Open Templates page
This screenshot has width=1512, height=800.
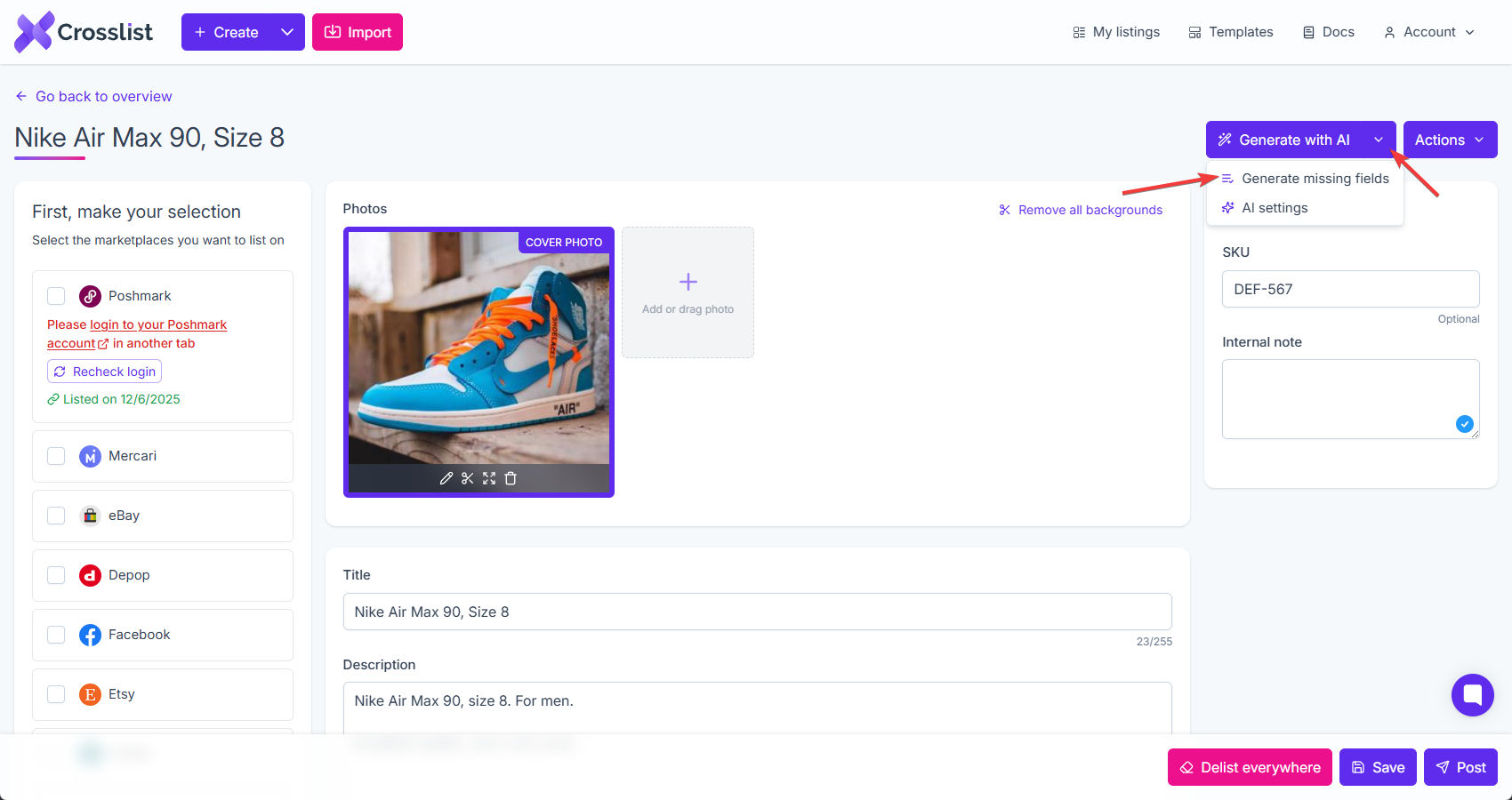(x=1231, y=32)
